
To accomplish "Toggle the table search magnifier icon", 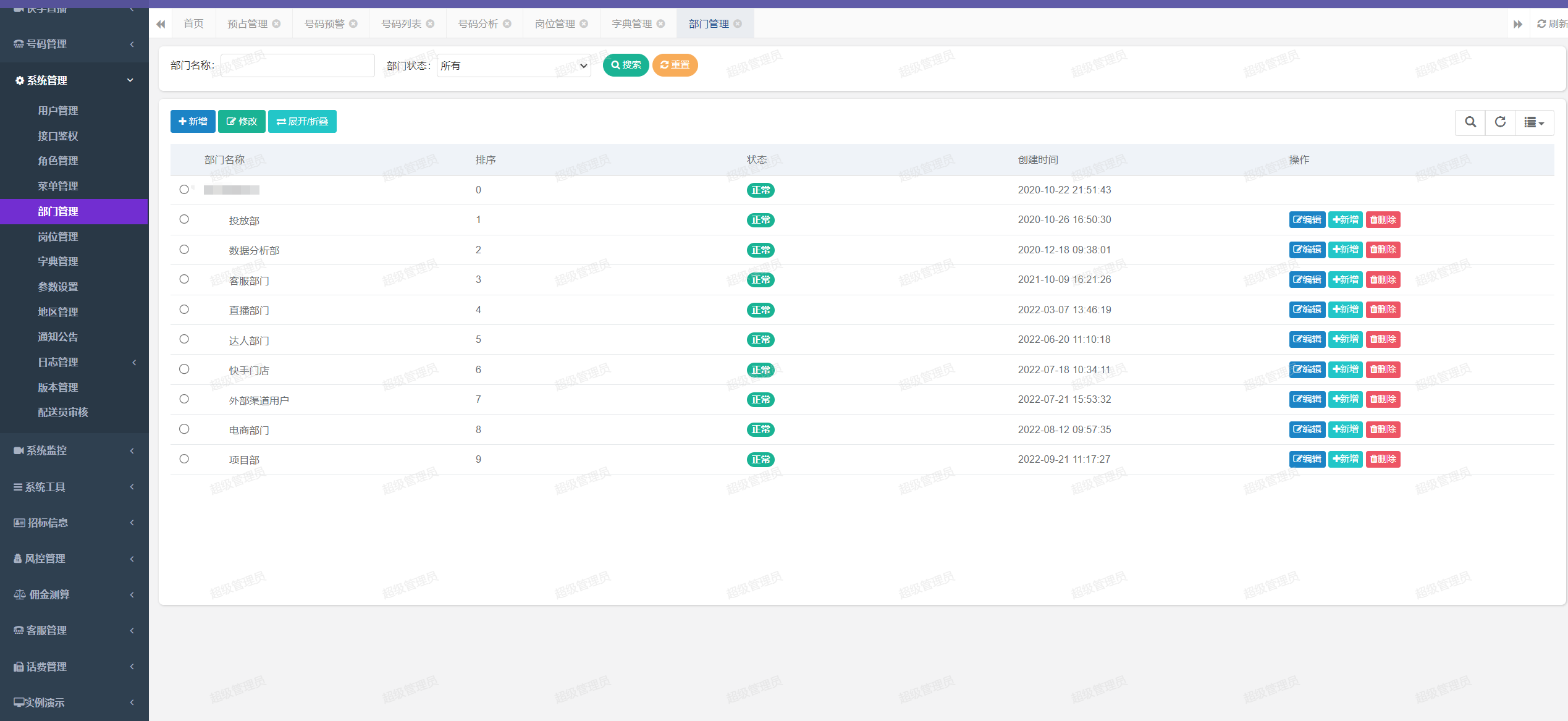I will tap(1470, 122).
